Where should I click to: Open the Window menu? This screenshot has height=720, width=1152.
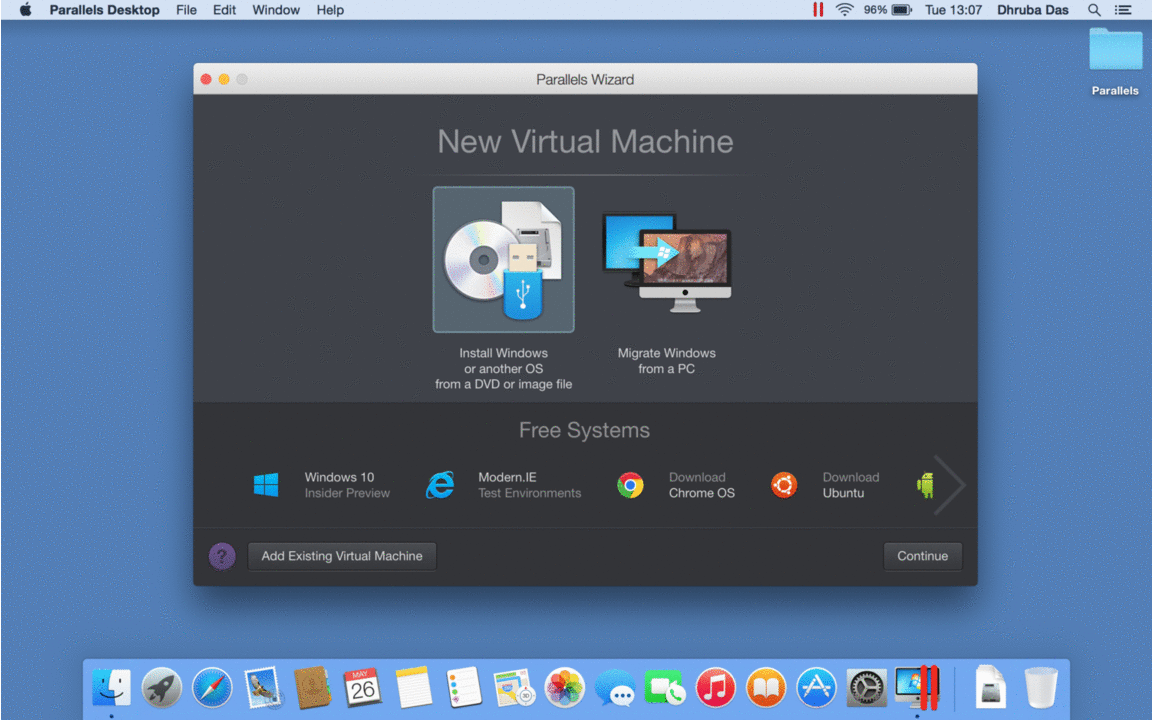tap(276, 10)
